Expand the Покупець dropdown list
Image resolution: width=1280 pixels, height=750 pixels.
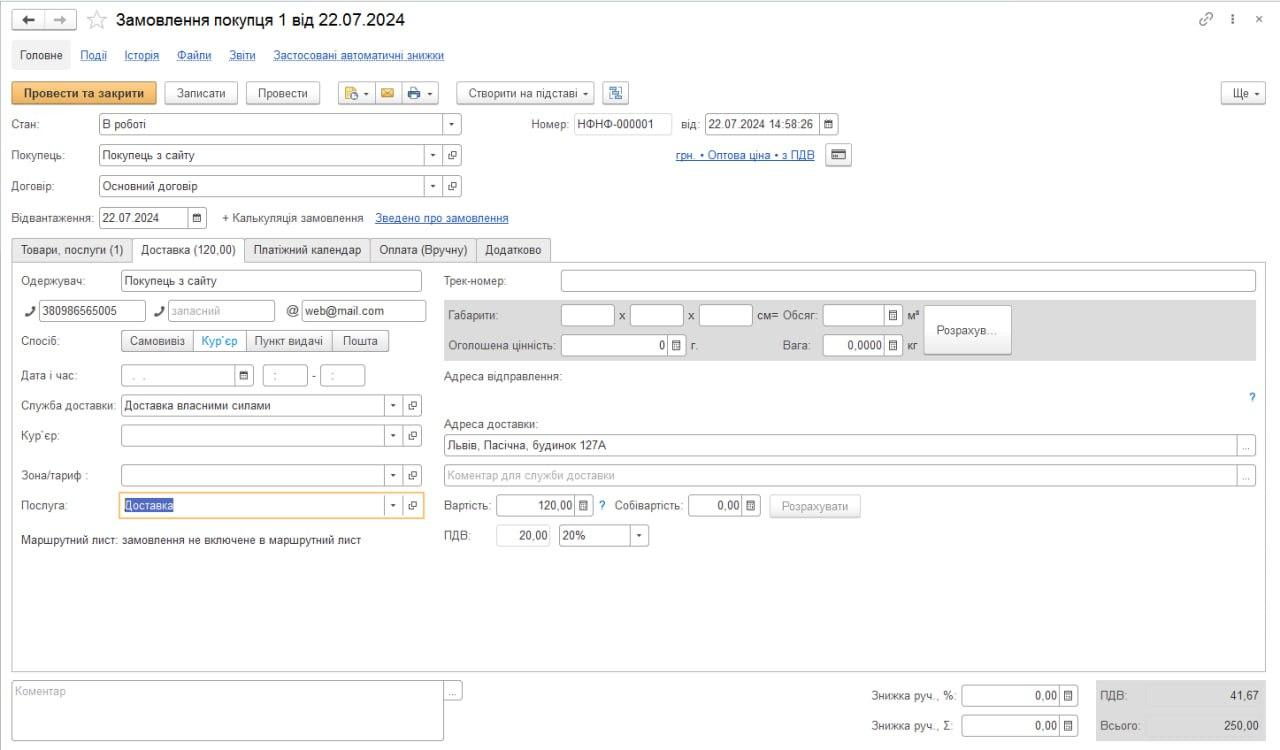[433, 155]
